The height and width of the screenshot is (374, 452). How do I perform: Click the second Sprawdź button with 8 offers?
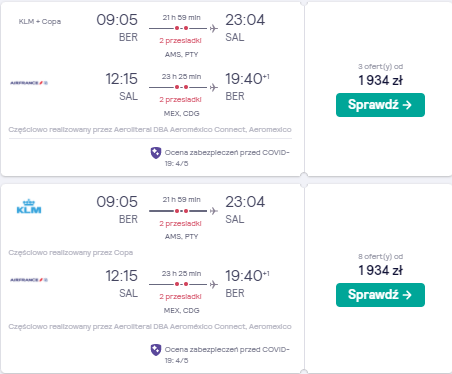[380, 295]
